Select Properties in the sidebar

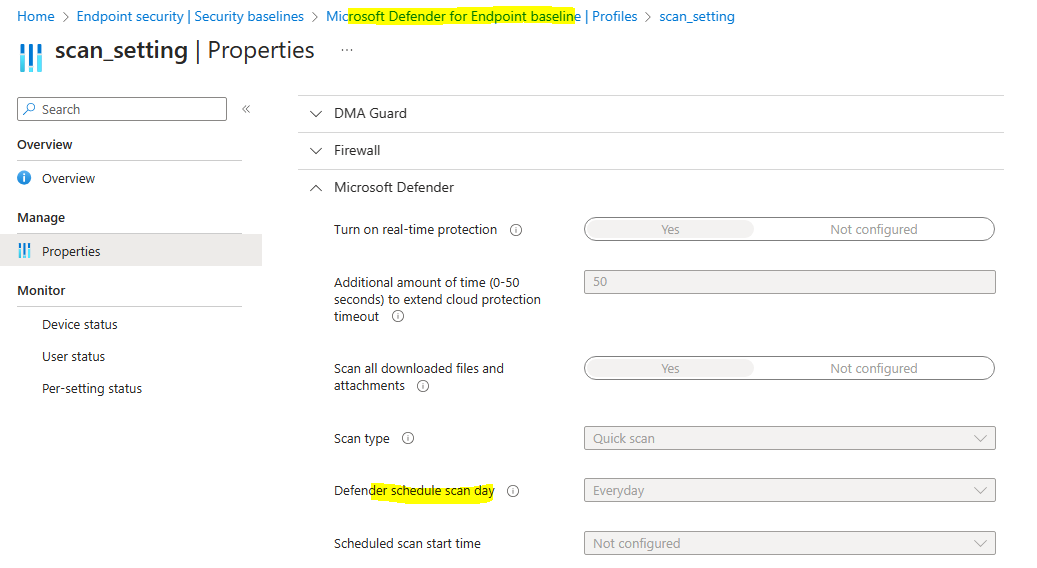coord(131,251)
